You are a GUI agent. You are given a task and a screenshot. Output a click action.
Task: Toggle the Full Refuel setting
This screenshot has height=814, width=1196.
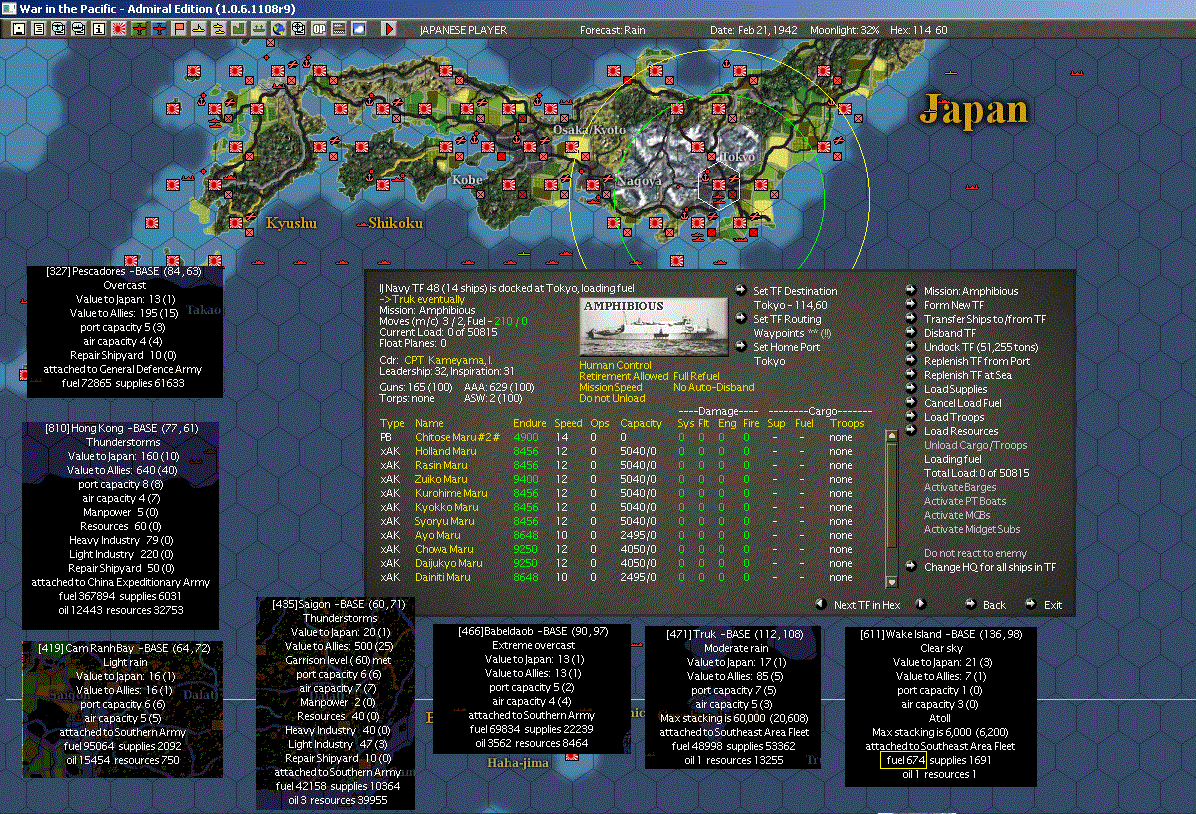tap(696, 376)
